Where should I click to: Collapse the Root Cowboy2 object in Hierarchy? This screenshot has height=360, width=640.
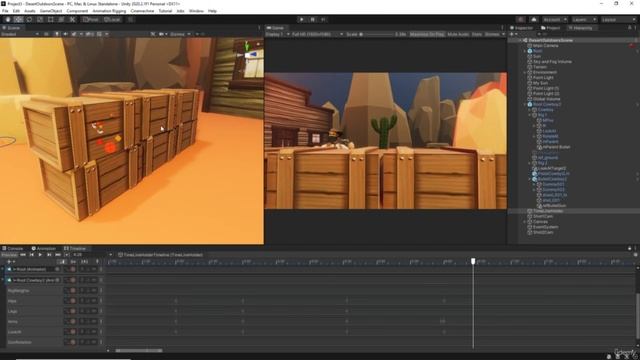click(x=525, y=104)
